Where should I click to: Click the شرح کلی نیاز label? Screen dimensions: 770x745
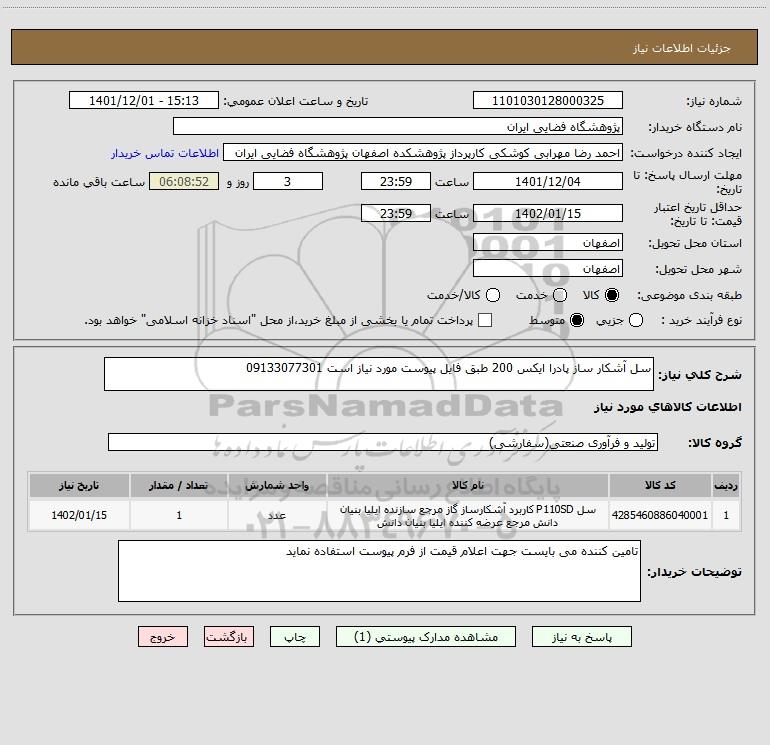(700, 375)
